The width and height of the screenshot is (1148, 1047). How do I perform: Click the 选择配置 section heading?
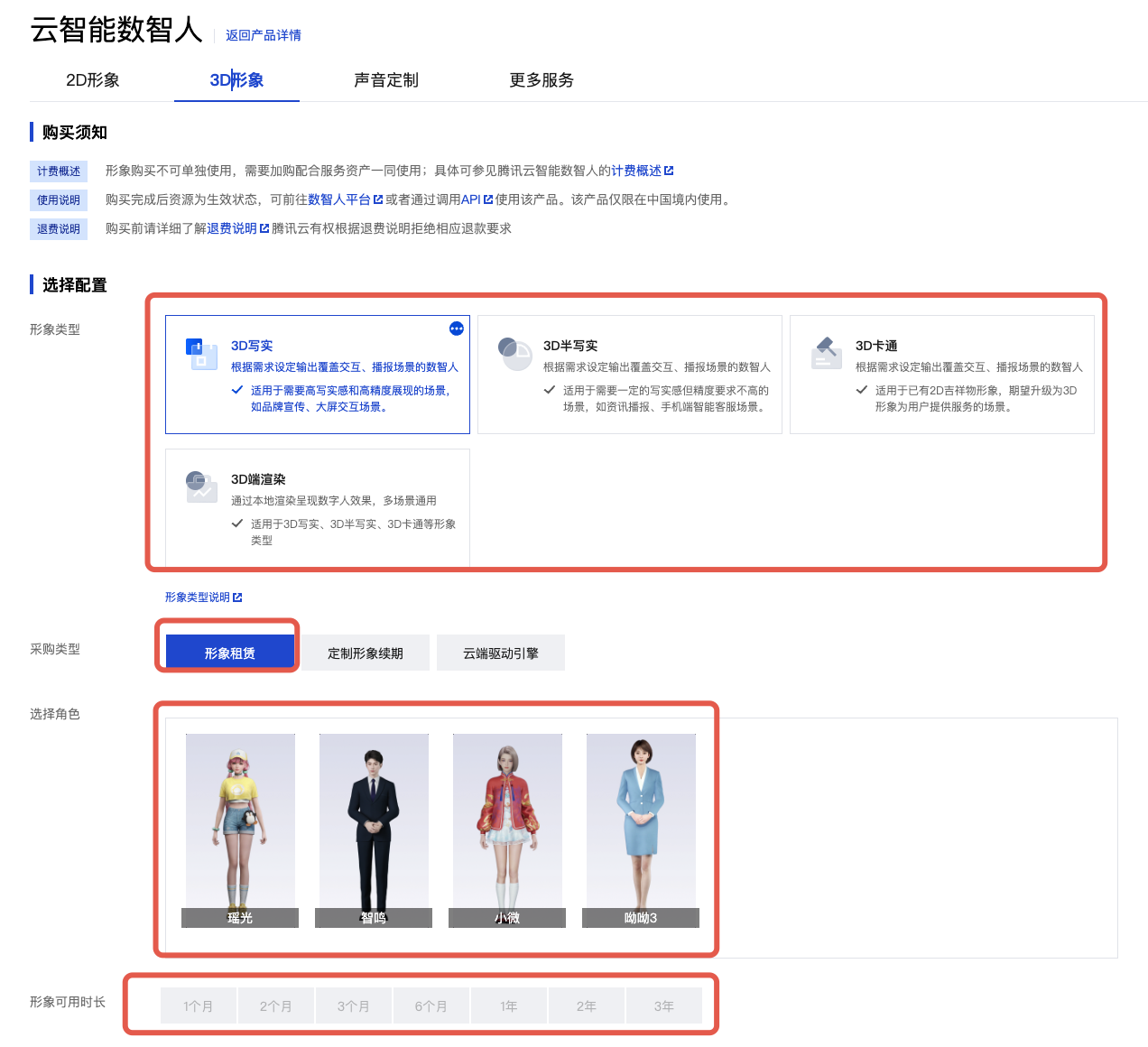75,285
